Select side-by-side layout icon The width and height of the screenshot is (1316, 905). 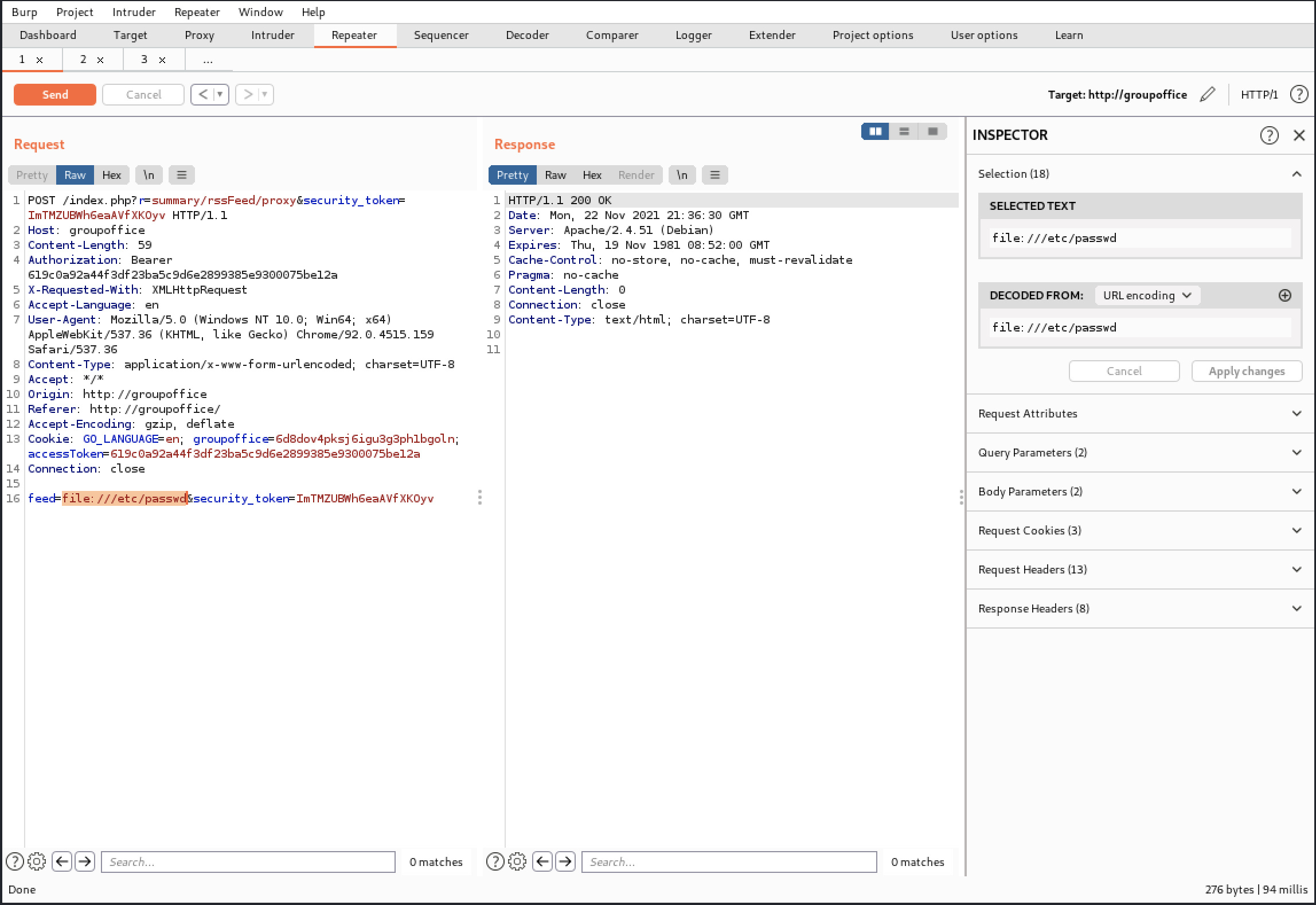[x=875, y=131]
